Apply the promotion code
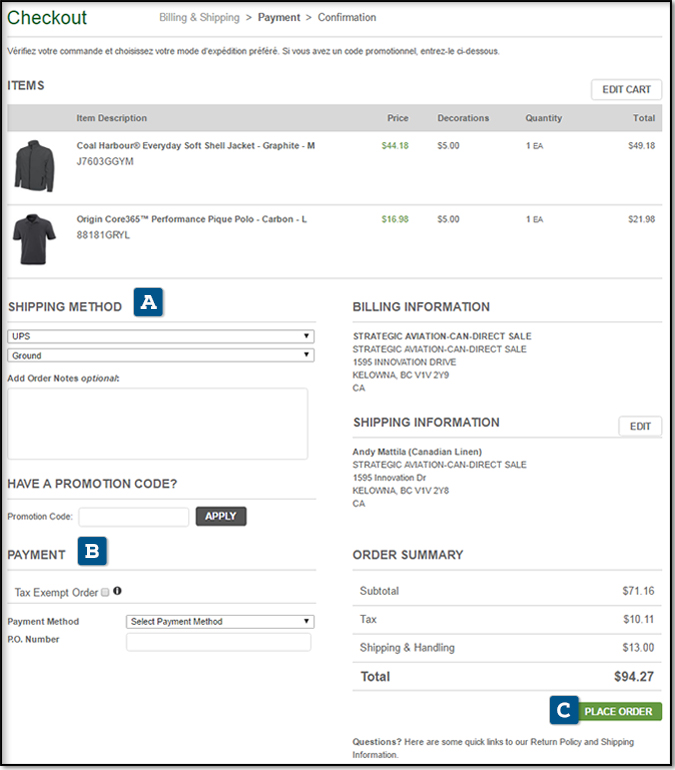The height and width of the screenshot is (770, 675). [x=221, y=516]
